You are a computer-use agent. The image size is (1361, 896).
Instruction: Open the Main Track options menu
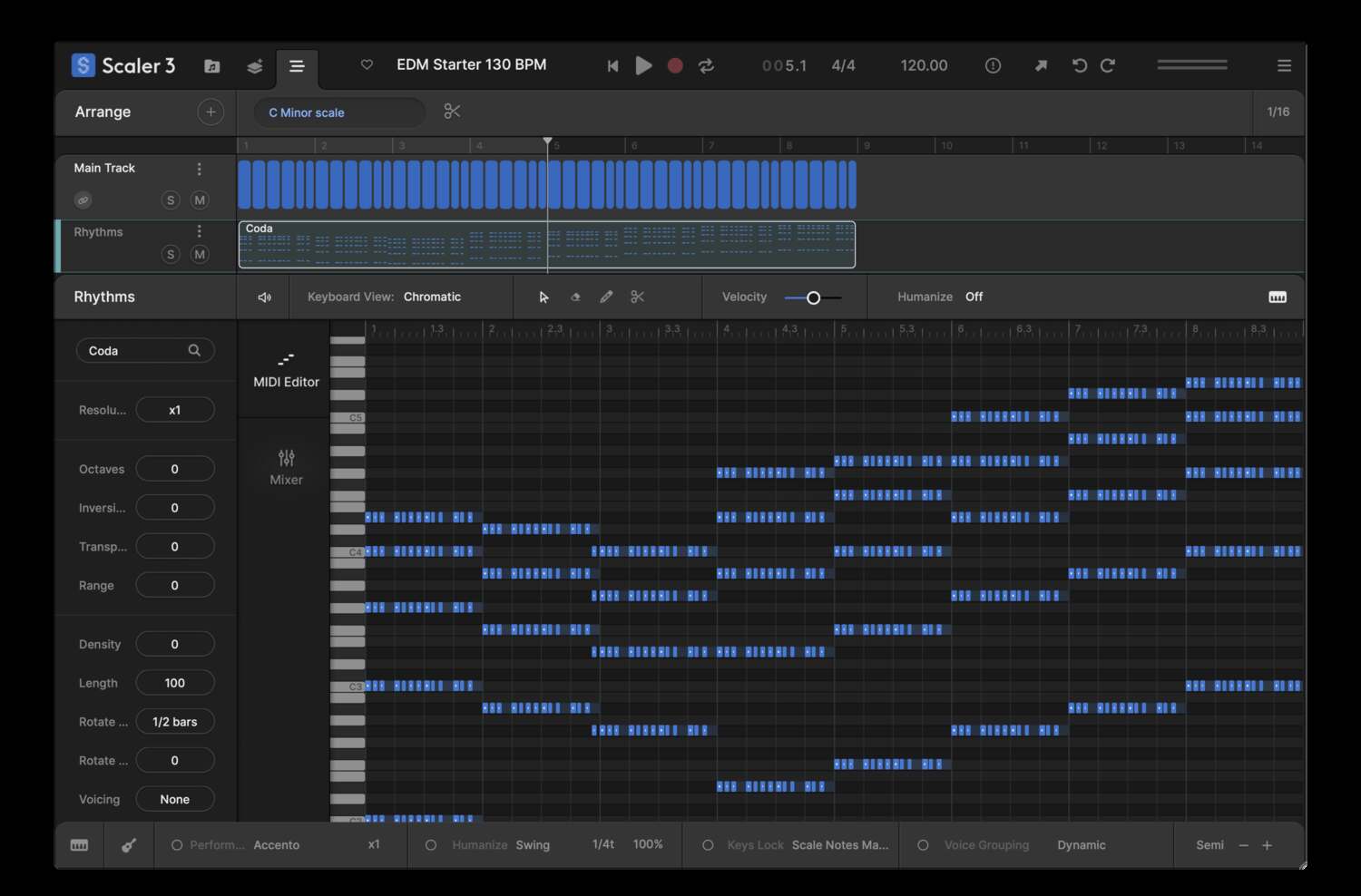coord(199,168)
